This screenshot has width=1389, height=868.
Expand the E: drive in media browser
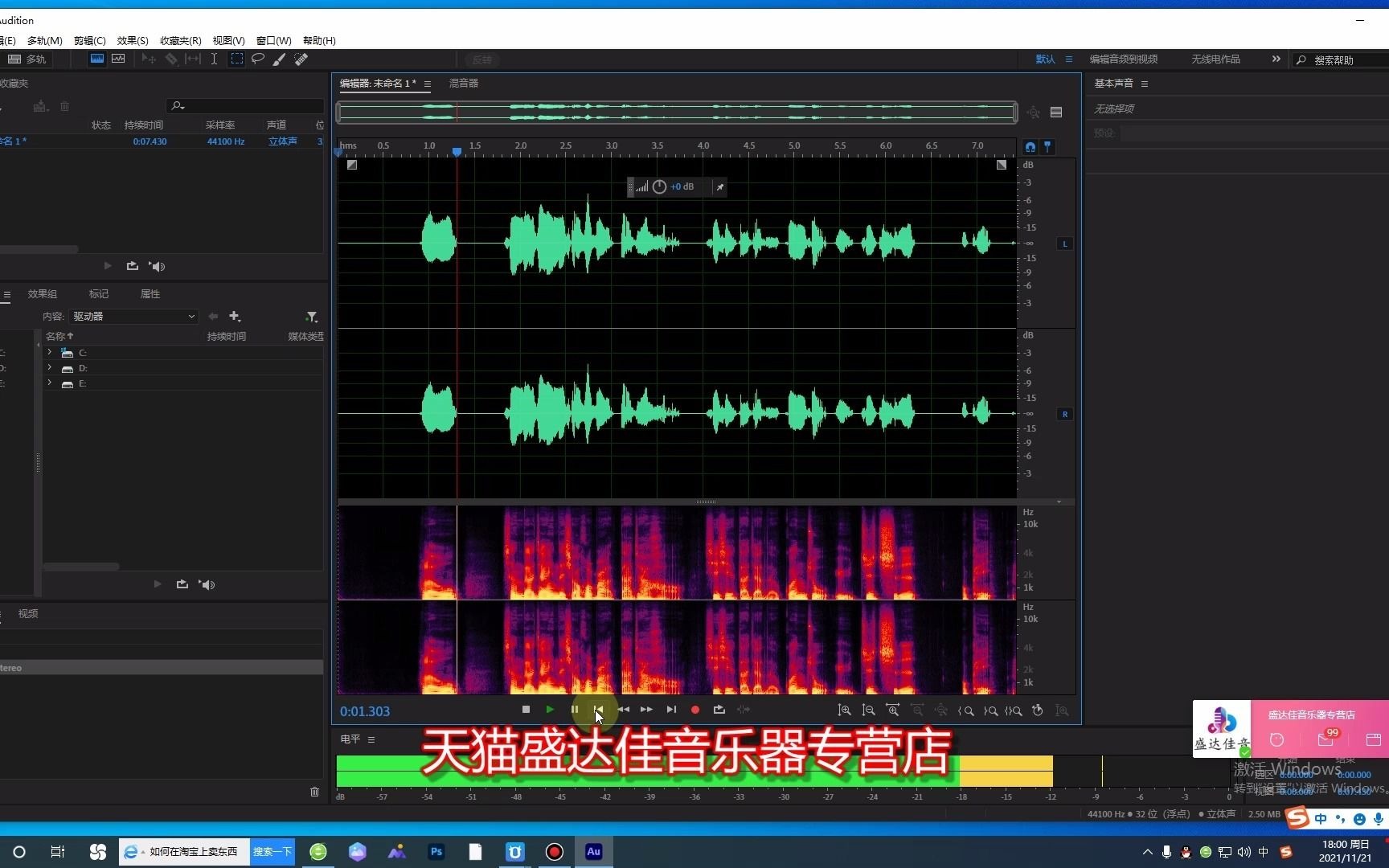pos(50,383)
